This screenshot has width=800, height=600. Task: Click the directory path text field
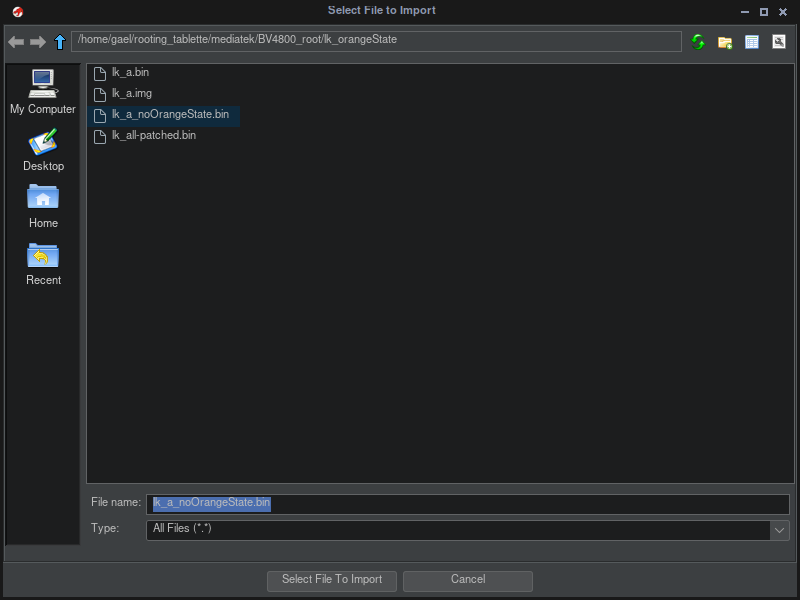pos(376,41)
